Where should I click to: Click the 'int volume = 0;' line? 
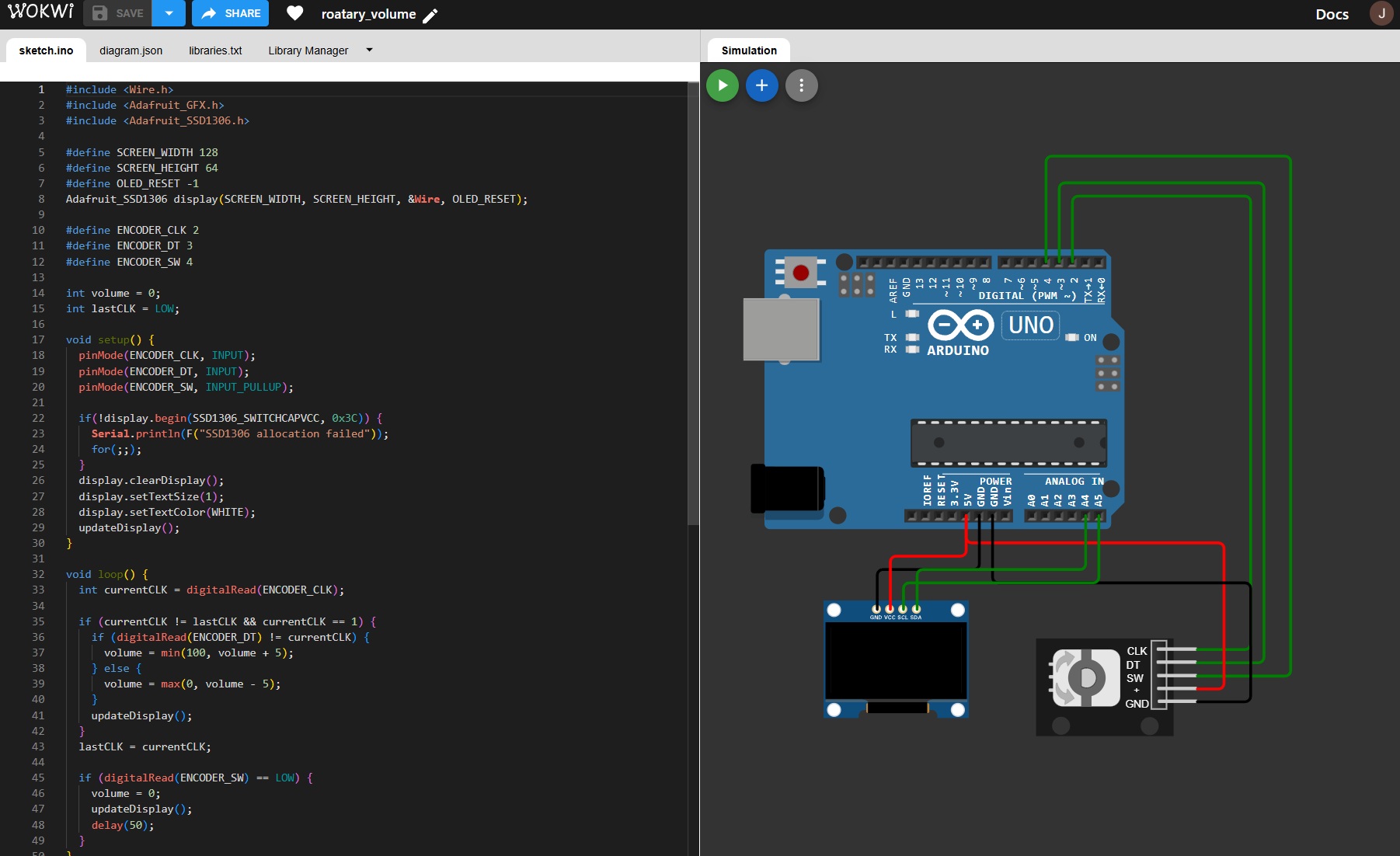(113, 293)
